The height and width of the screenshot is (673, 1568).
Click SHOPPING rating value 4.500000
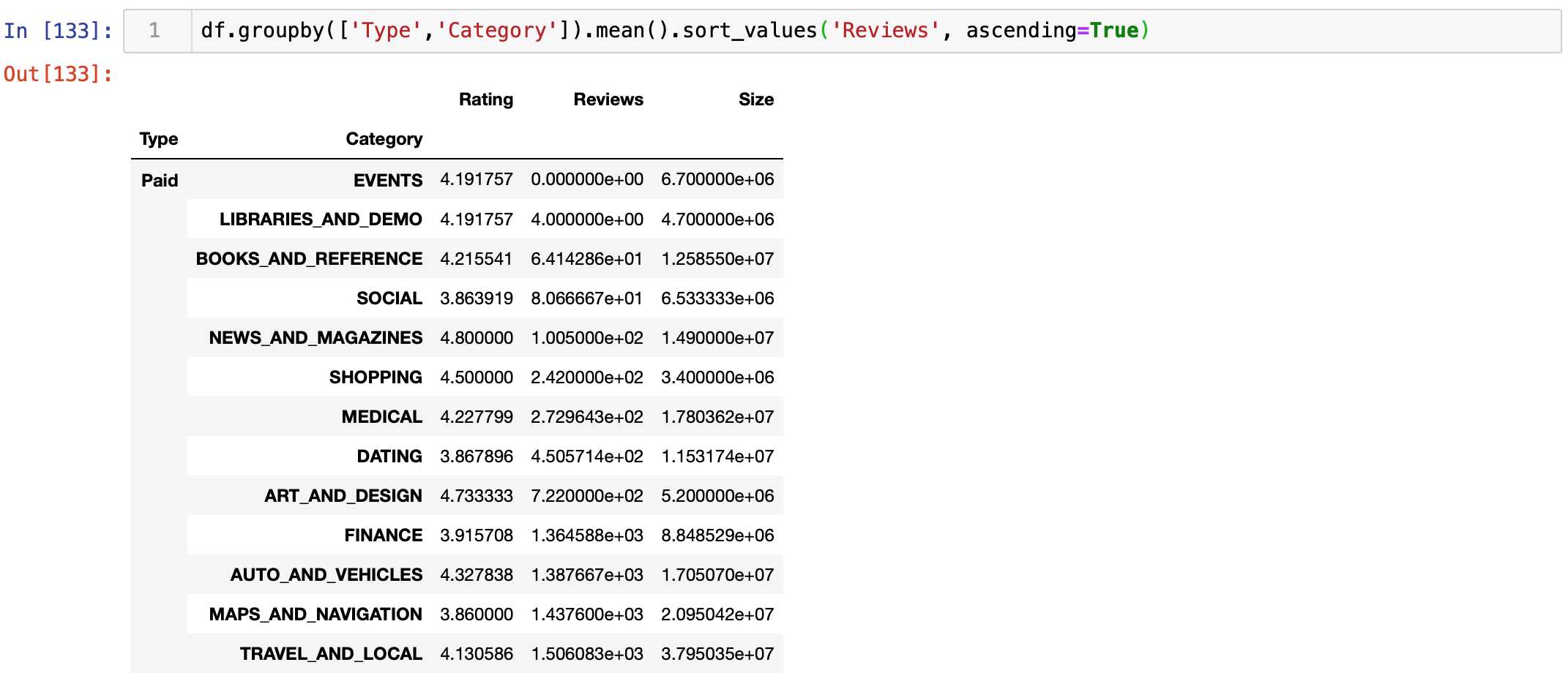click(x=477, y=377)
